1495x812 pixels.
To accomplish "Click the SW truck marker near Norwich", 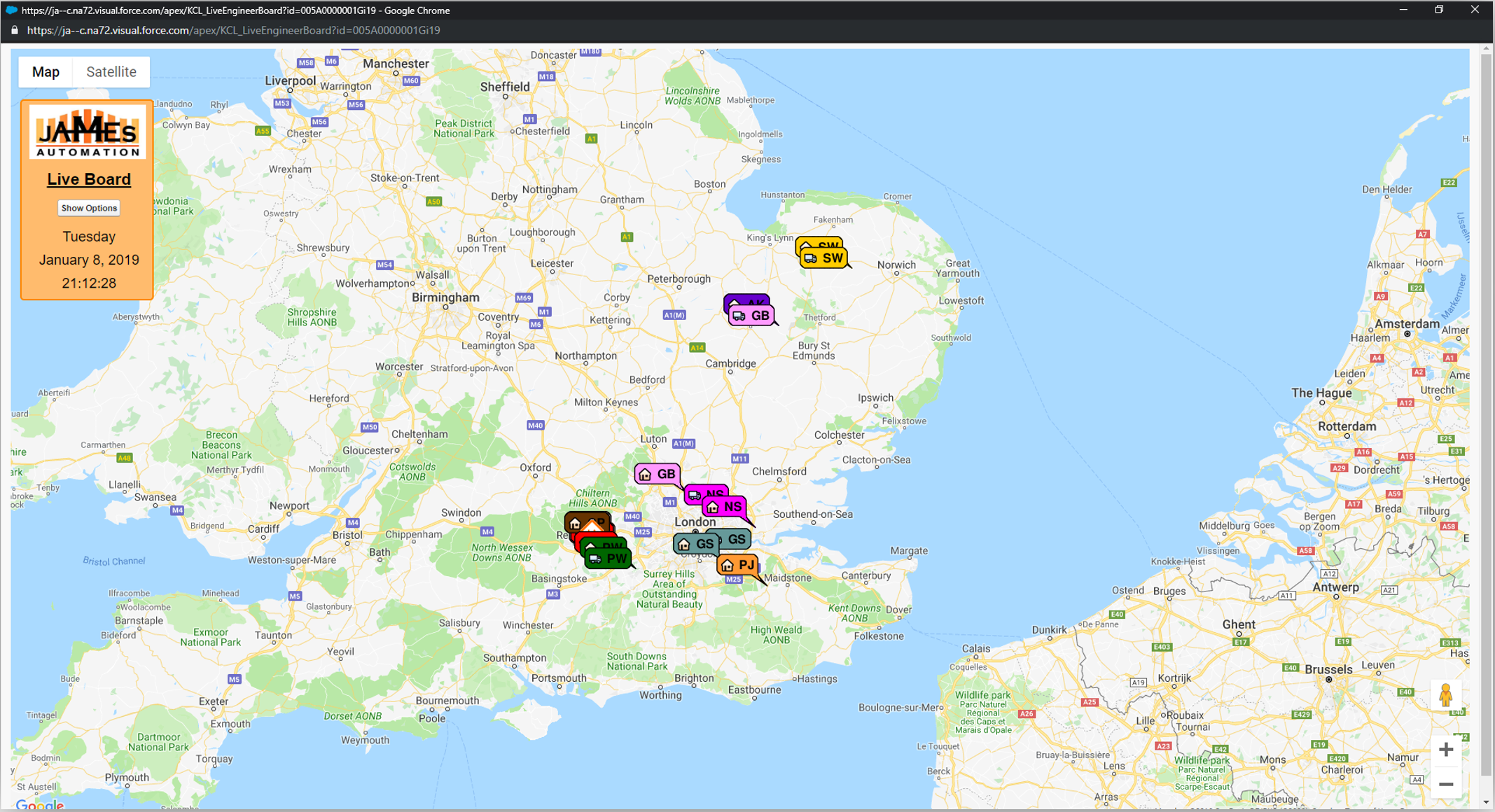I will [823, 258].
